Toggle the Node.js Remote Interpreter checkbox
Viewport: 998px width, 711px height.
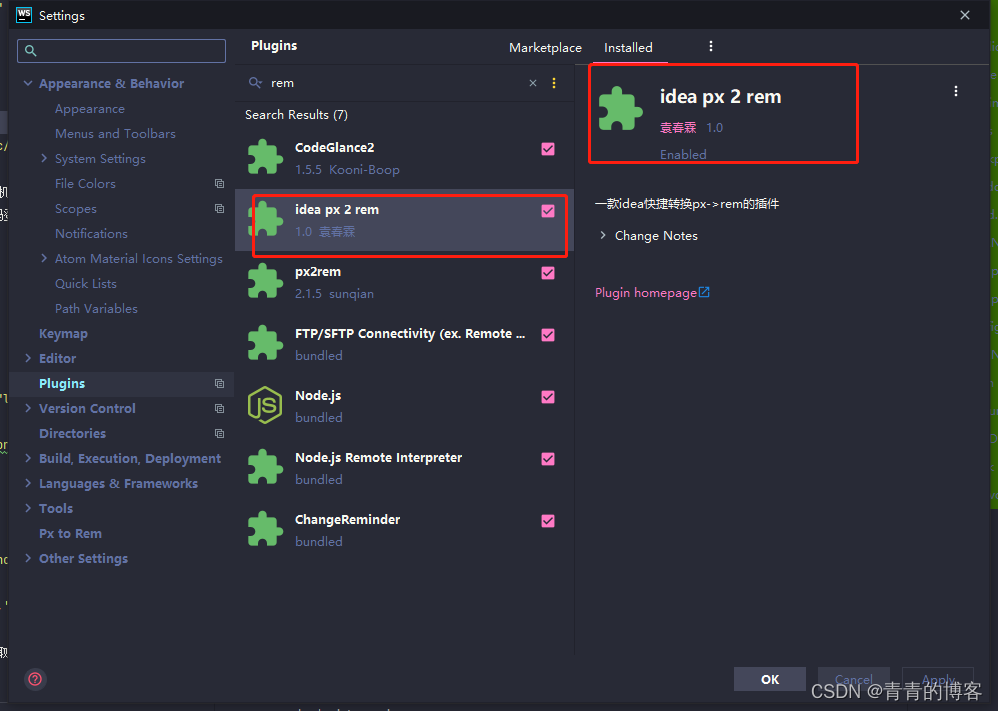click(548, 459)
